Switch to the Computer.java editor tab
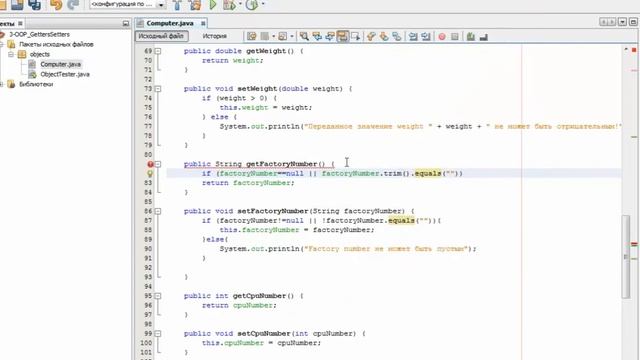Image resolution: width=640 pixels, height=360 pixels. click(170, 23)
